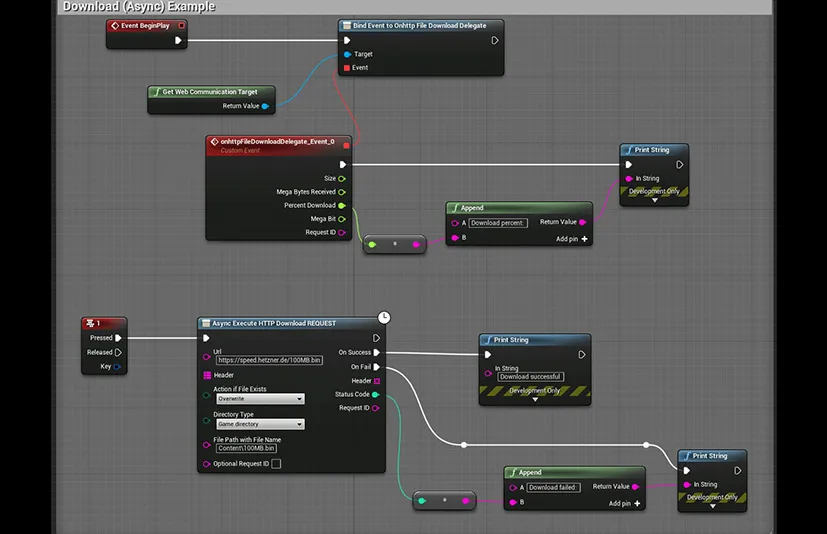Click the Event BeginPlay output exec pin
This screenshot has height=534, width=827.
[178, 40]
